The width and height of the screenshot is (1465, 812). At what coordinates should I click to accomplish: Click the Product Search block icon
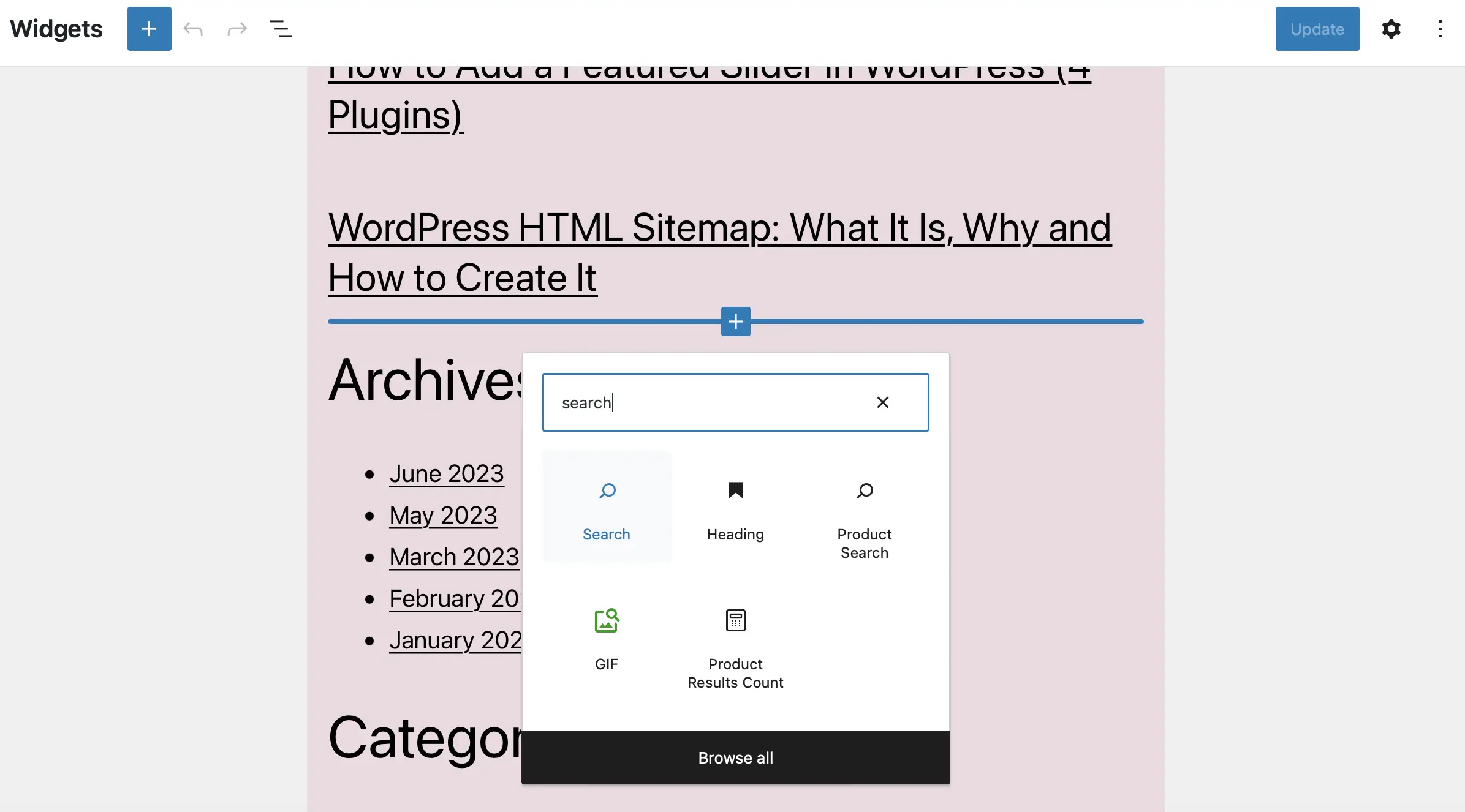coord(864,491)
